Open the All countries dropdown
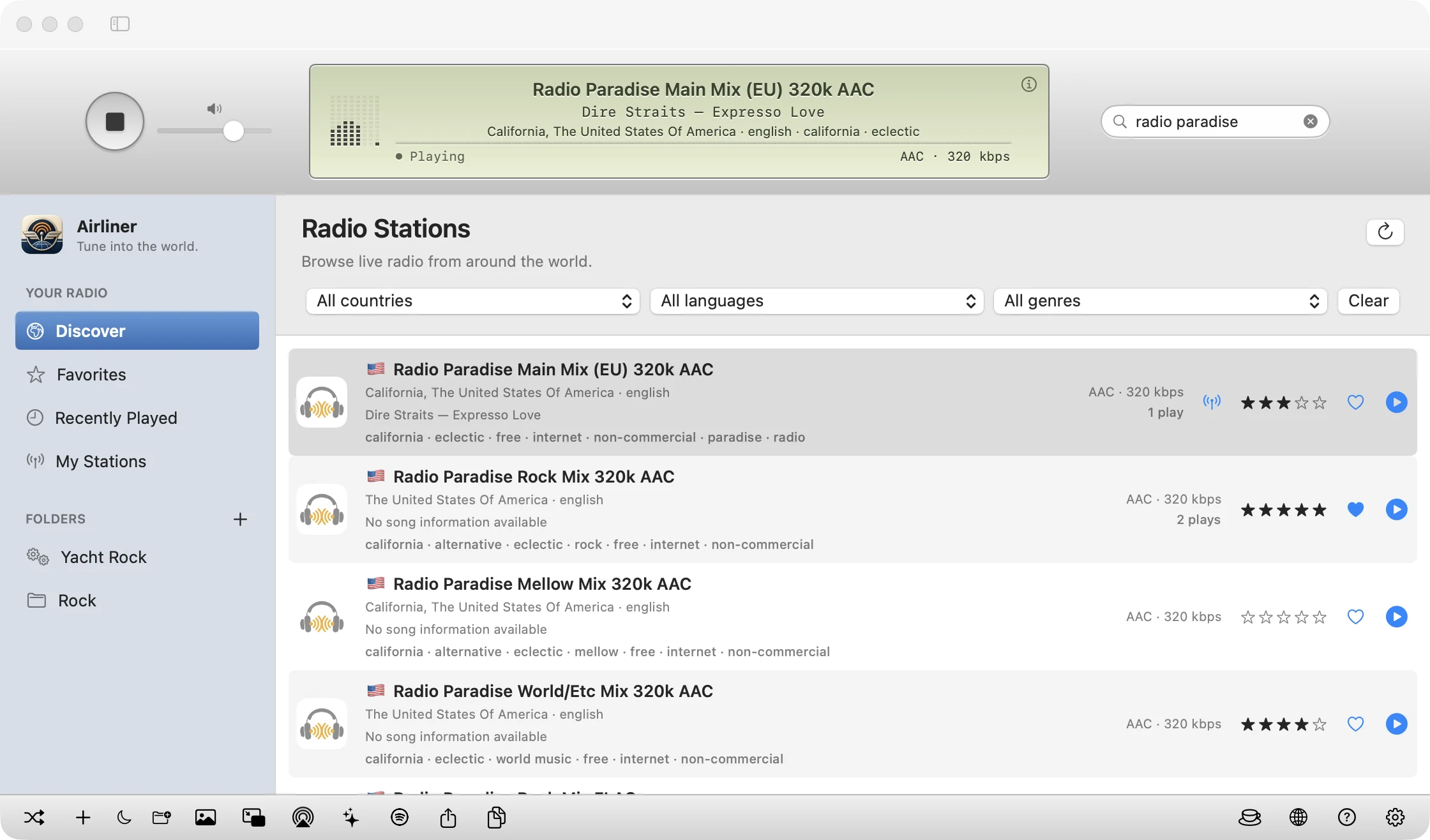 473,301
